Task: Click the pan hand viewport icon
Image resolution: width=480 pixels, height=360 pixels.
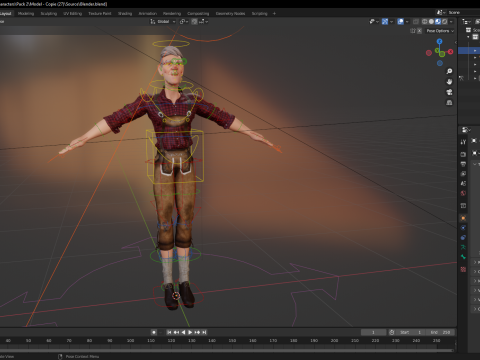Action: point(449,82)
